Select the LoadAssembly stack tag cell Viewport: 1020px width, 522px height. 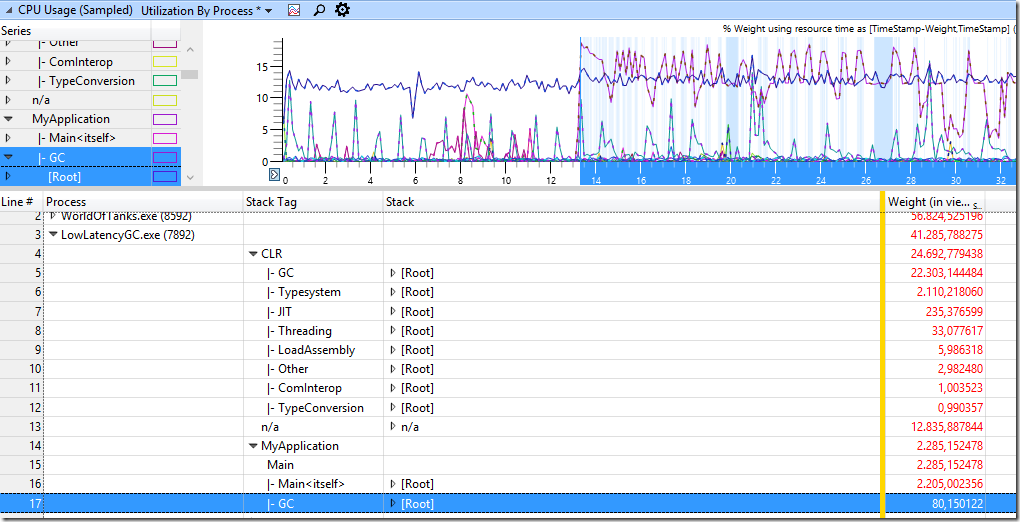tap(314, 350)
